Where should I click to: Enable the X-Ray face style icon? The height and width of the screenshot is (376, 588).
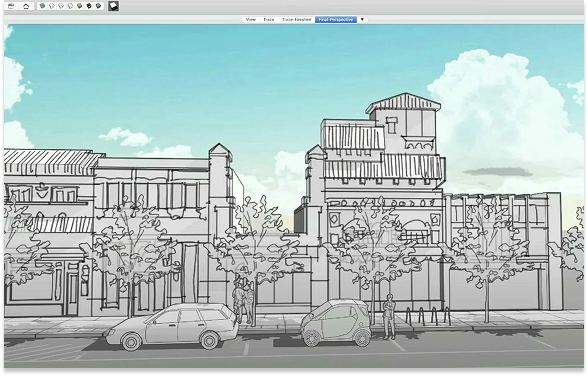click(42, 6)
